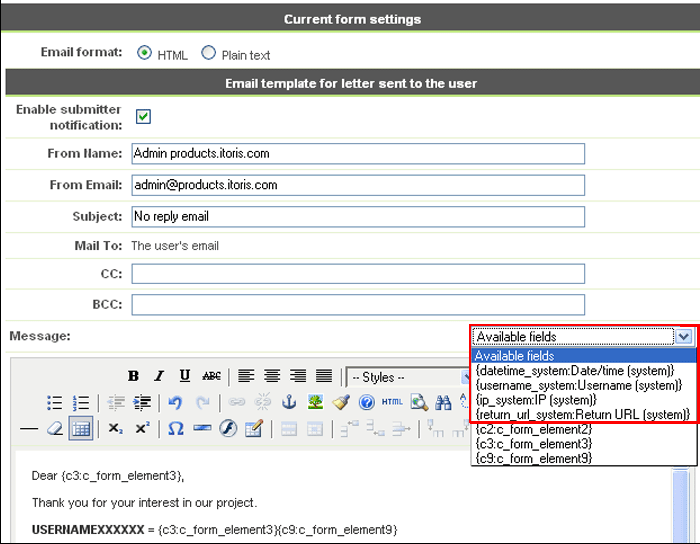Open find with the binoculars icon
This screenshot has width=700, height=544.
[444, 403]
